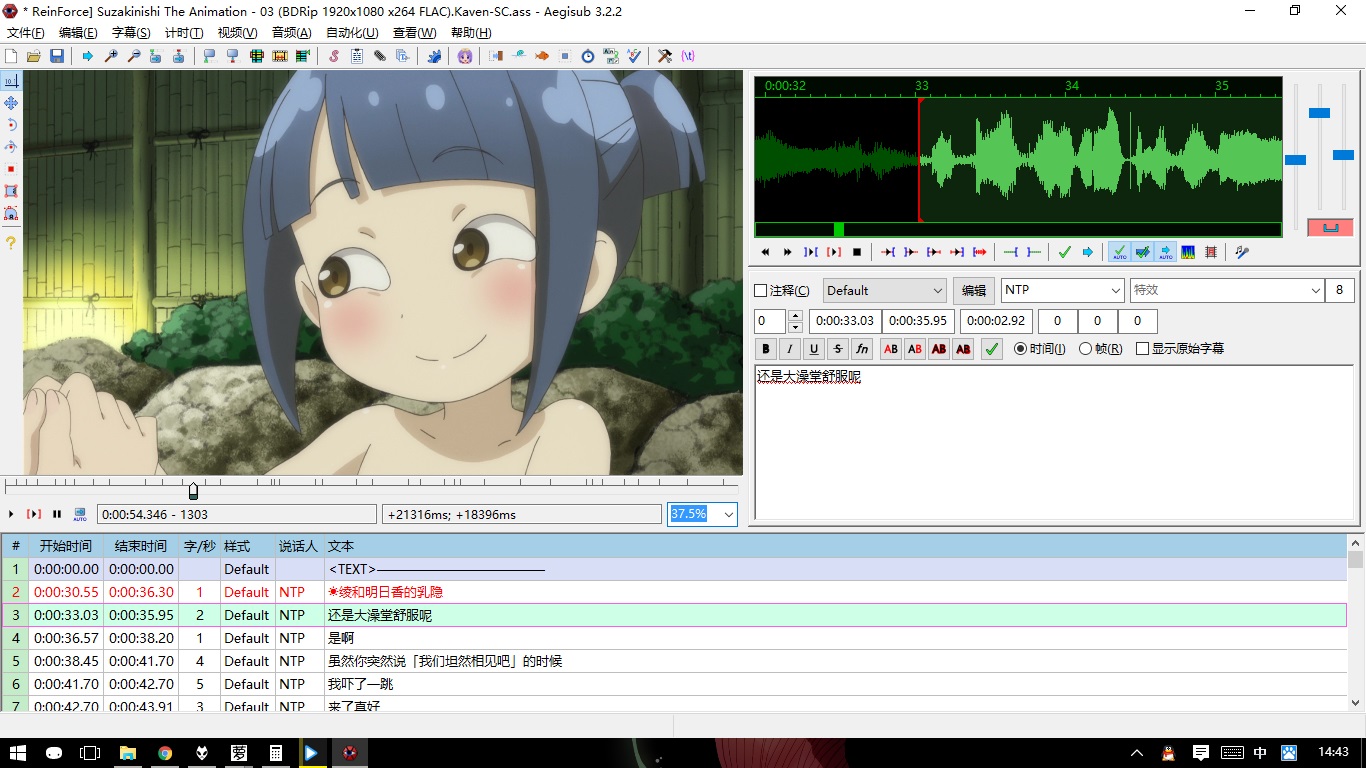The width and height of the screenshot is (1366, 768).
Task: Jump video to time (blue arrow icon)
Action: click(x=88, y=56)
